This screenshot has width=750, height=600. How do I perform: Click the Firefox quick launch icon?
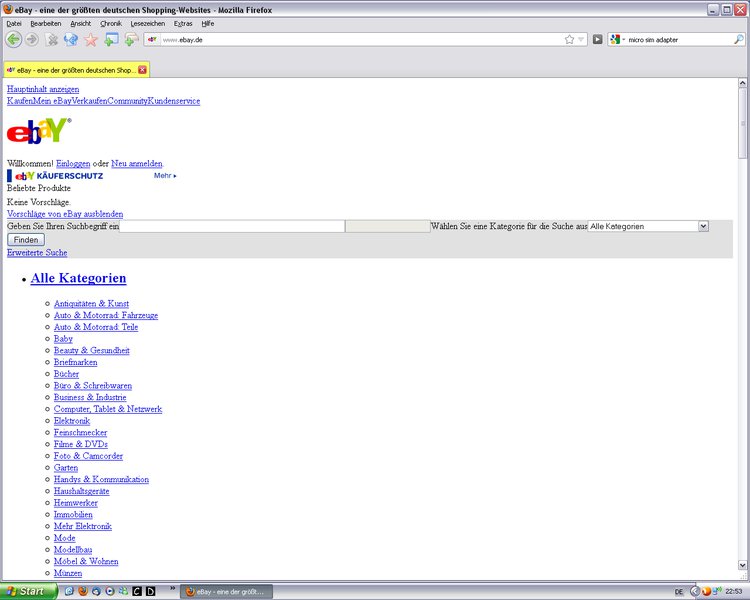(x=83, y=591)
